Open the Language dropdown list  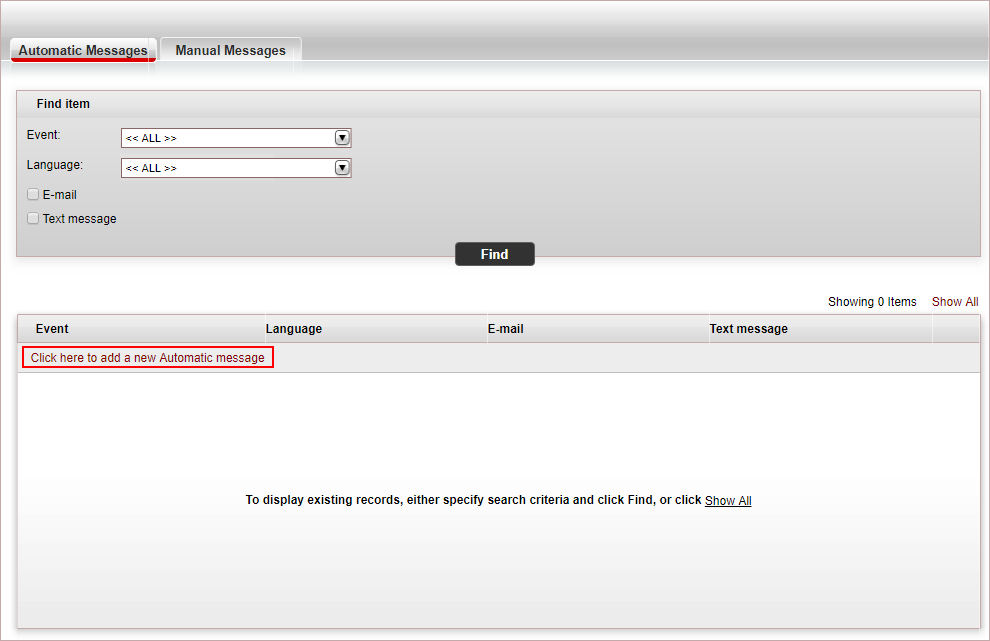pos(236,168)
